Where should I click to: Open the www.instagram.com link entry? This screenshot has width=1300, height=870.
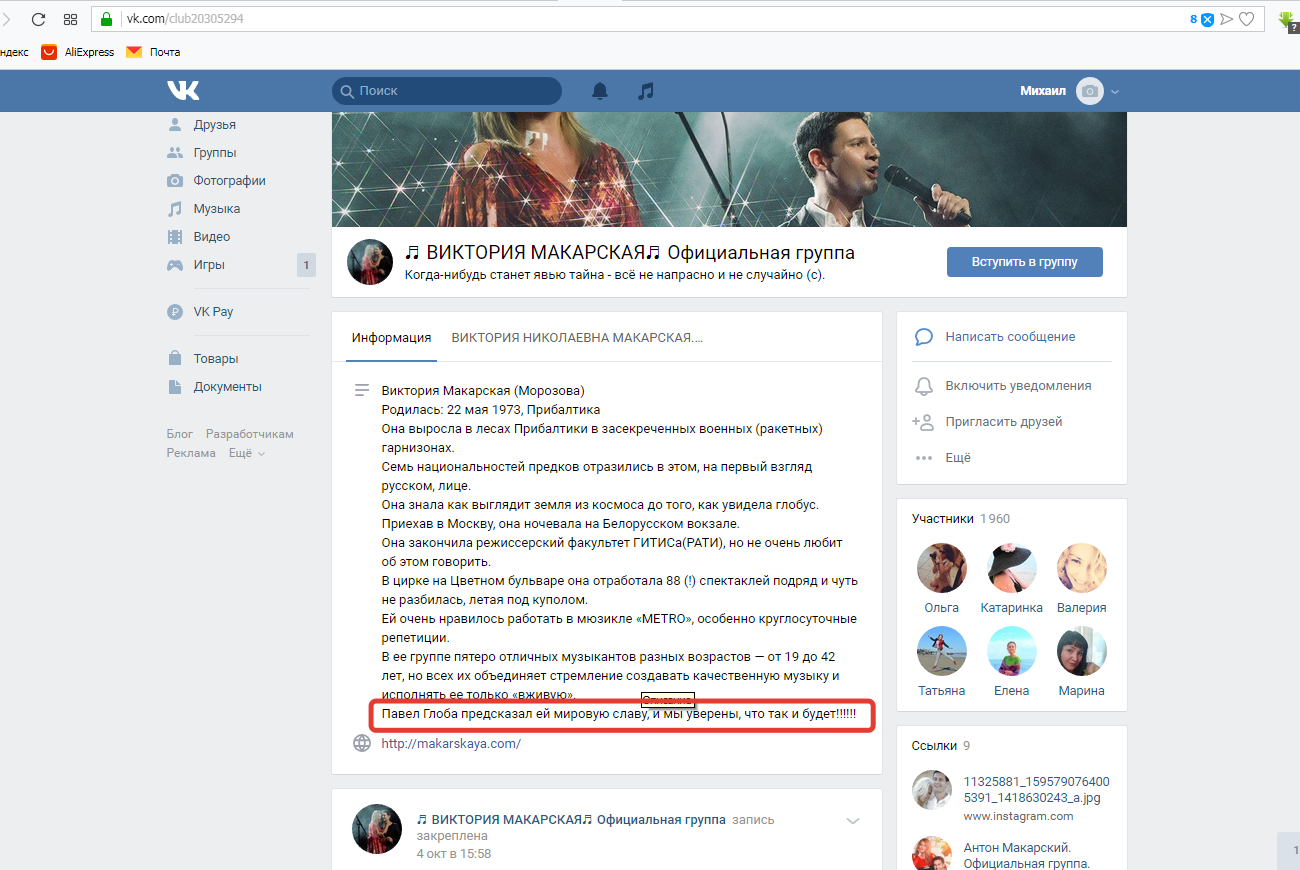pyautogui.click(x=1019, y=816)
